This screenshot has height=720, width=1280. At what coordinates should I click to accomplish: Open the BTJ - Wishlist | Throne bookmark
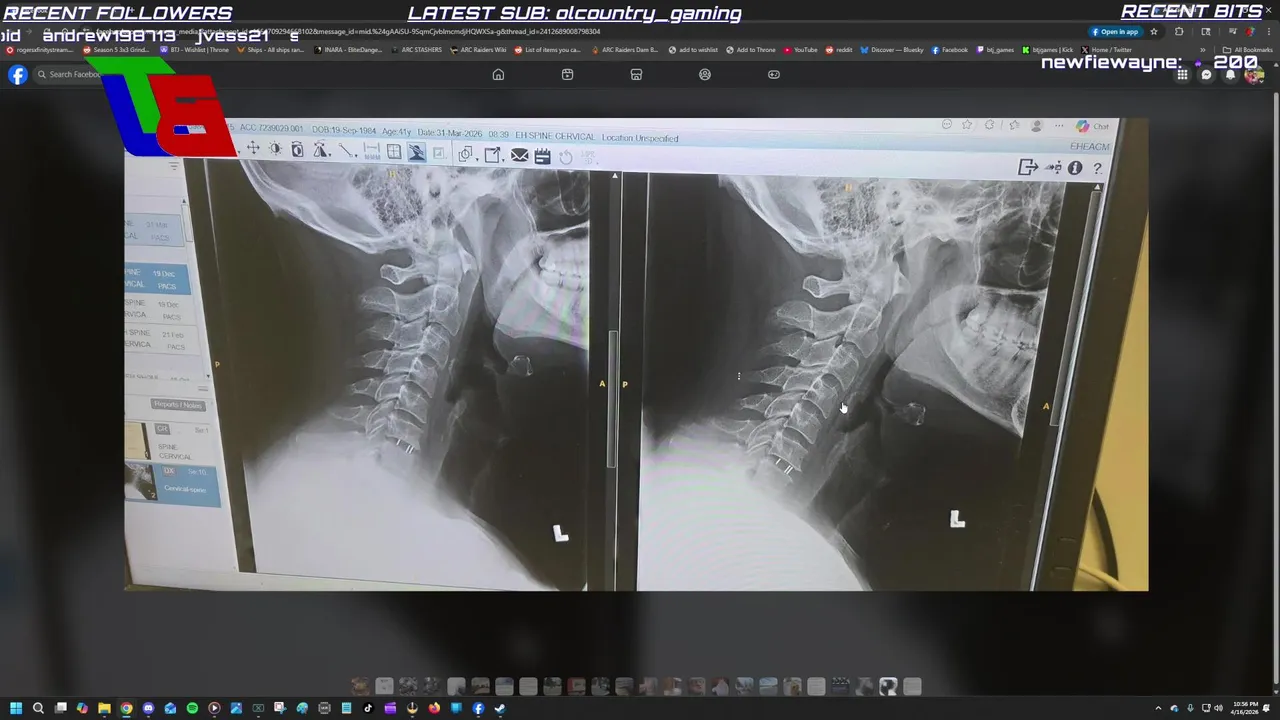195,50
